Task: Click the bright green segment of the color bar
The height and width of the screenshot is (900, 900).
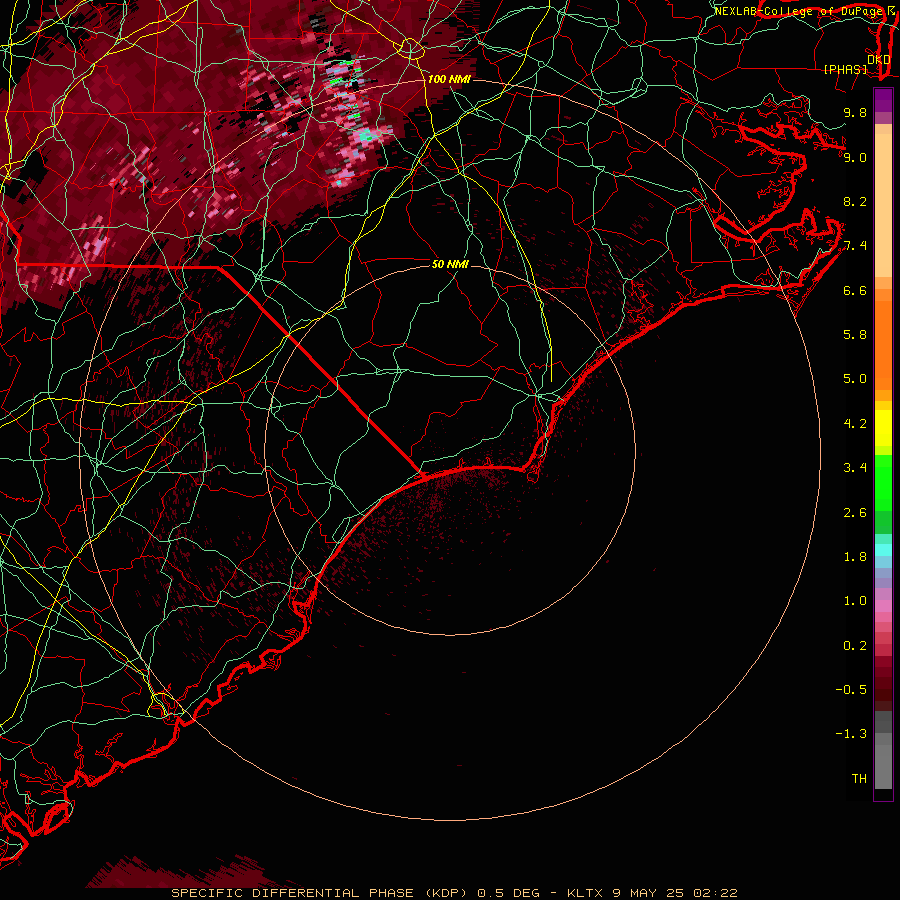Action: pos(883,483)
